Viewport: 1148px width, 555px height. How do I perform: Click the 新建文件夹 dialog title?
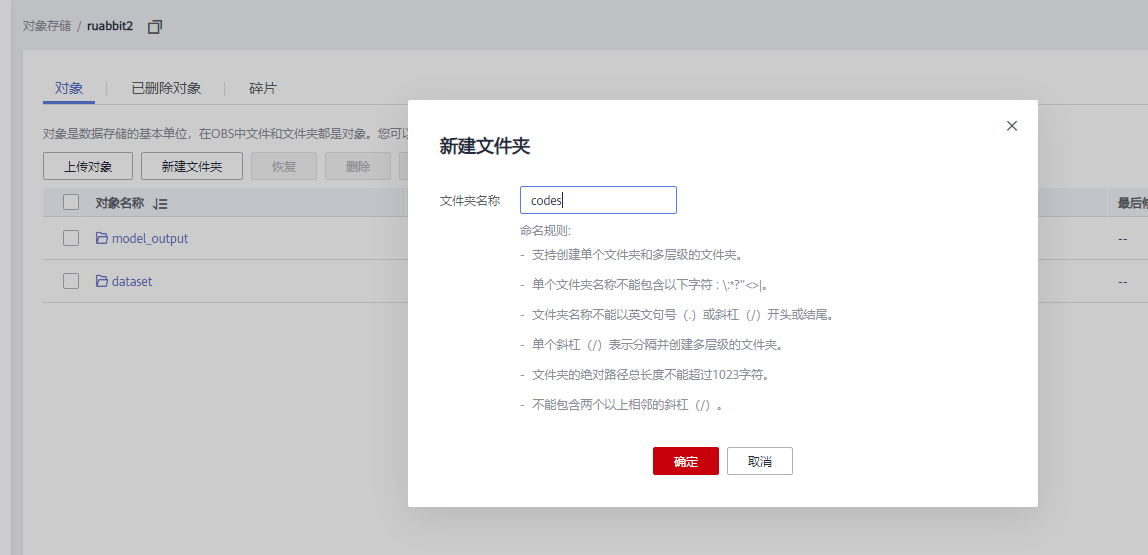[x=485, y=146]
